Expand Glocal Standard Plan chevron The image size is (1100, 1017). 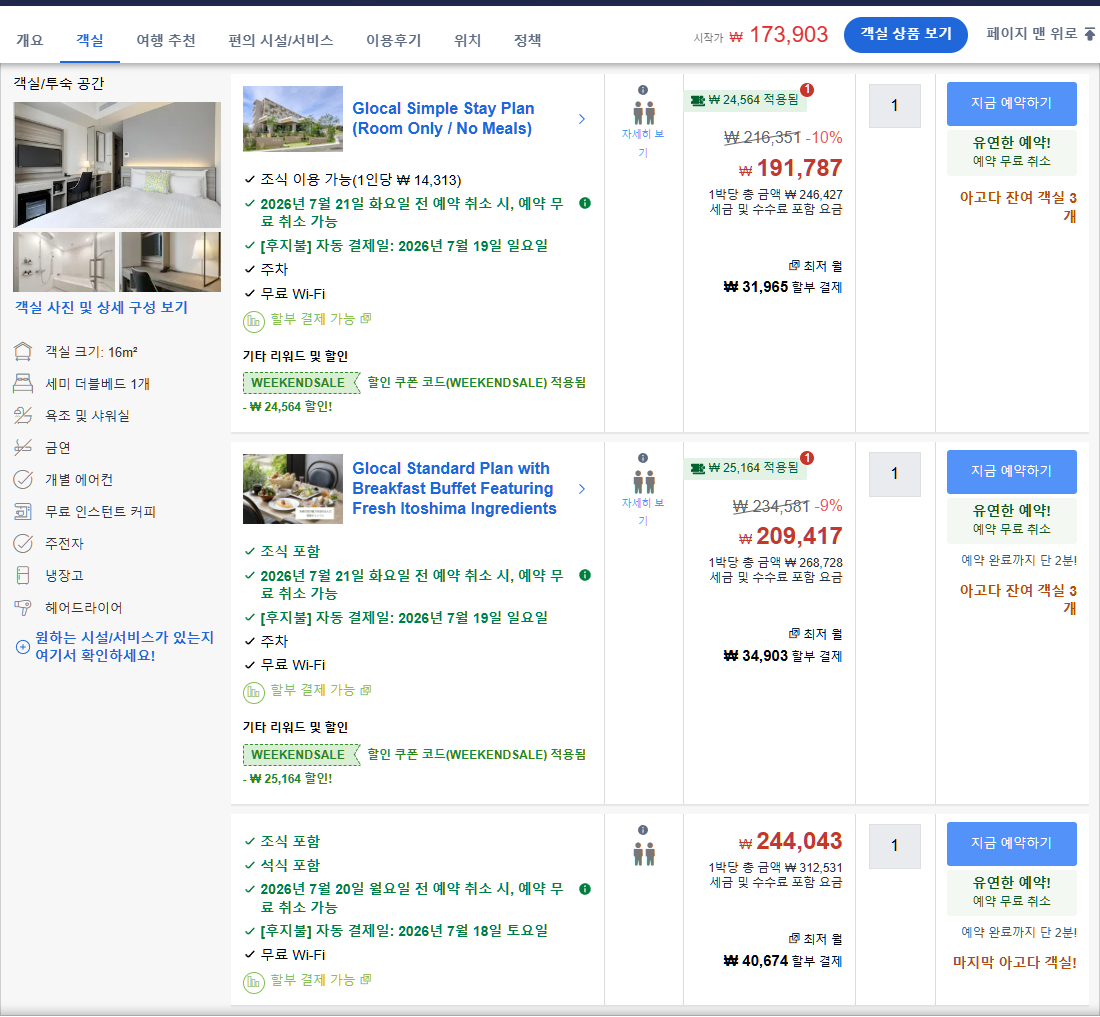pyautogui.click(x=582, y=489)
